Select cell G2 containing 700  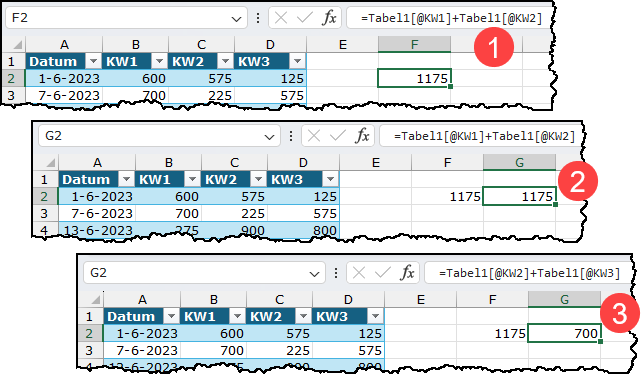565,334
